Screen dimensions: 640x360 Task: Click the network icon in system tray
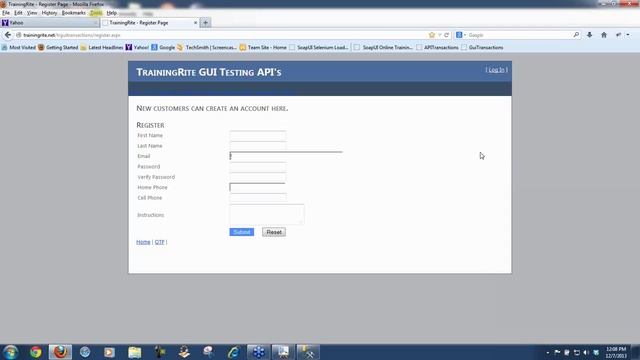click(577, 352)
